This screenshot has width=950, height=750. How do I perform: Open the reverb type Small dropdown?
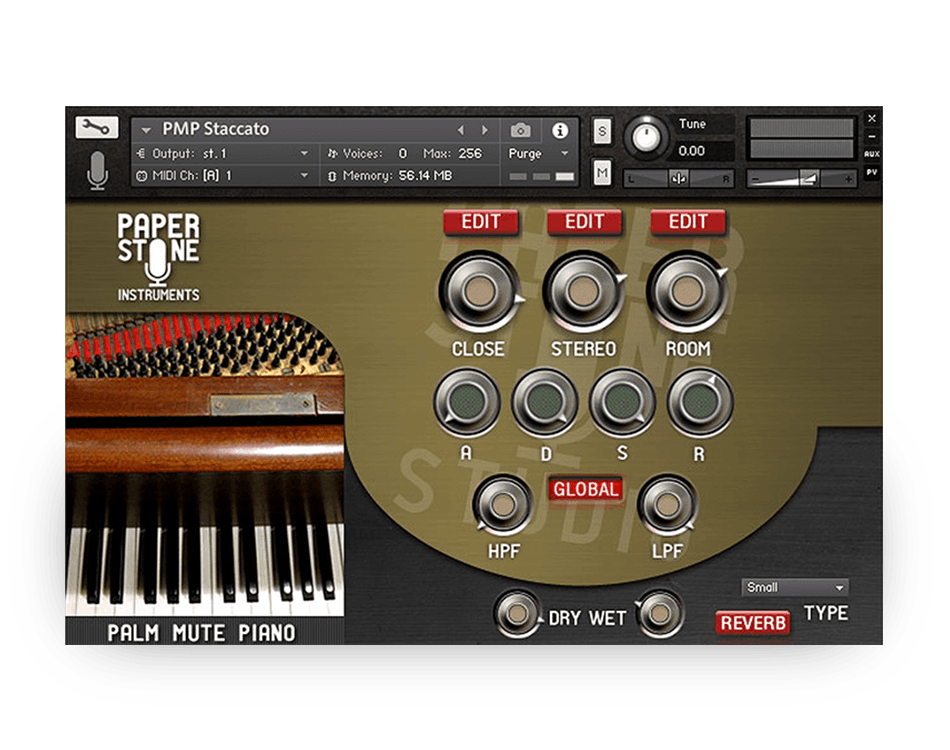(794, 587)
